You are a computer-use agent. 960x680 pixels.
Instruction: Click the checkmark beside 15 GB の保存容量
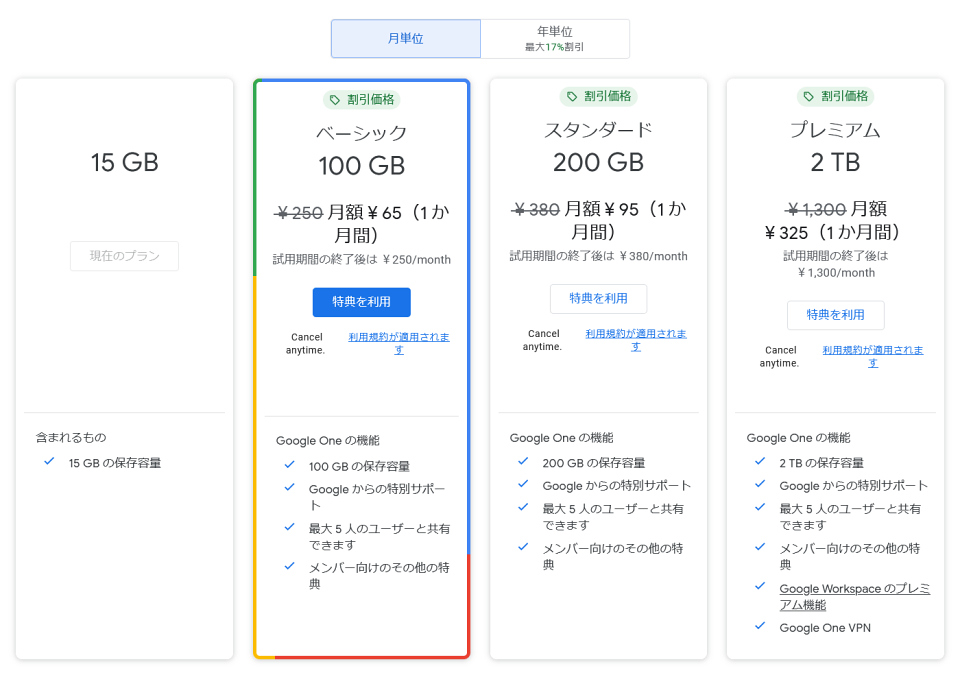[x=49, y=462]
